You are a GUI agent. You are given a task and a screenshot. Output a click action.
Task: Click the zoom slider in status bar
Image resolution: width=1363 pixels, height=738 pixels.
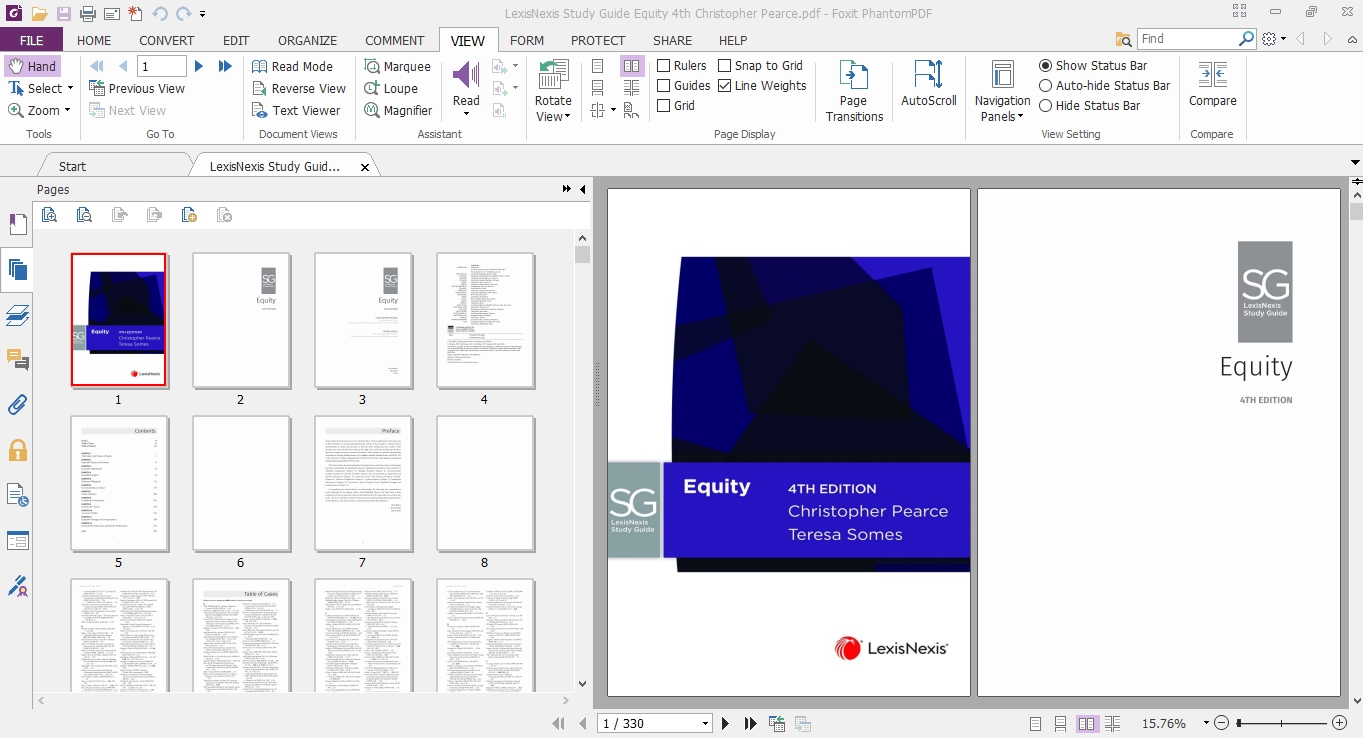click(x=1283, y=723)
